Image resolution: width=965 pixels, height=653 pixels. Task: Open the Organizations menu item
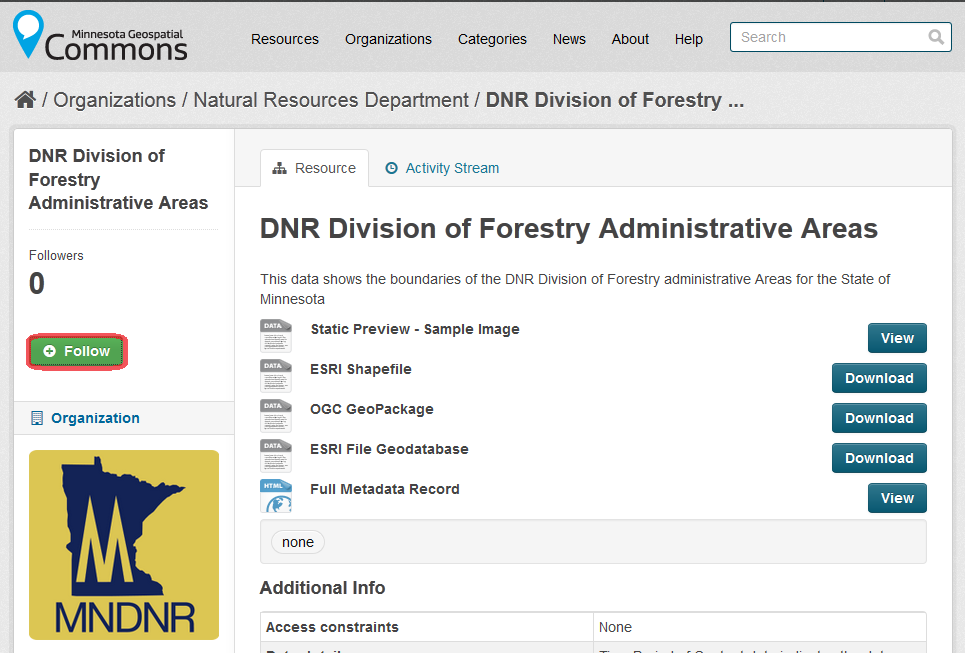[388, 39]
